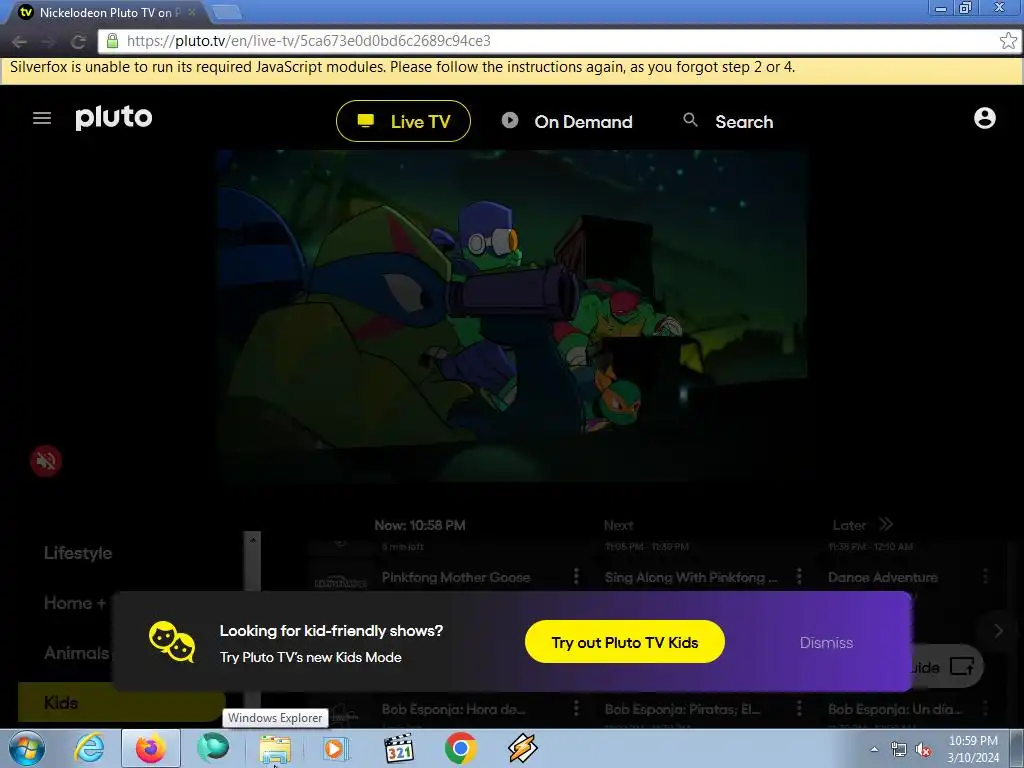
Task: Open the user account profile icon
Action: (984, 118)
